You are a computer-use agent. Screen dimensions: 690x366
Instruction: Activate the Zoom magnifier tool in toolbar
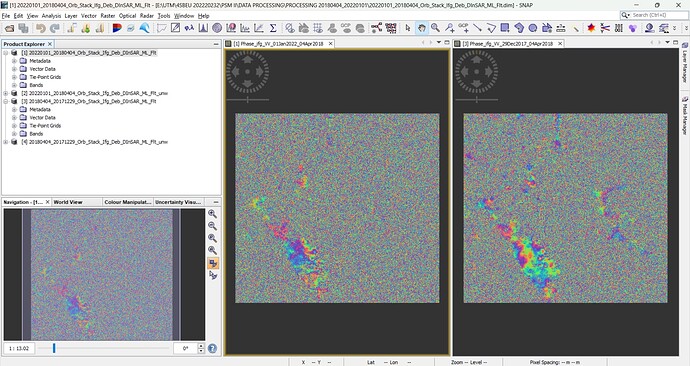435,28
